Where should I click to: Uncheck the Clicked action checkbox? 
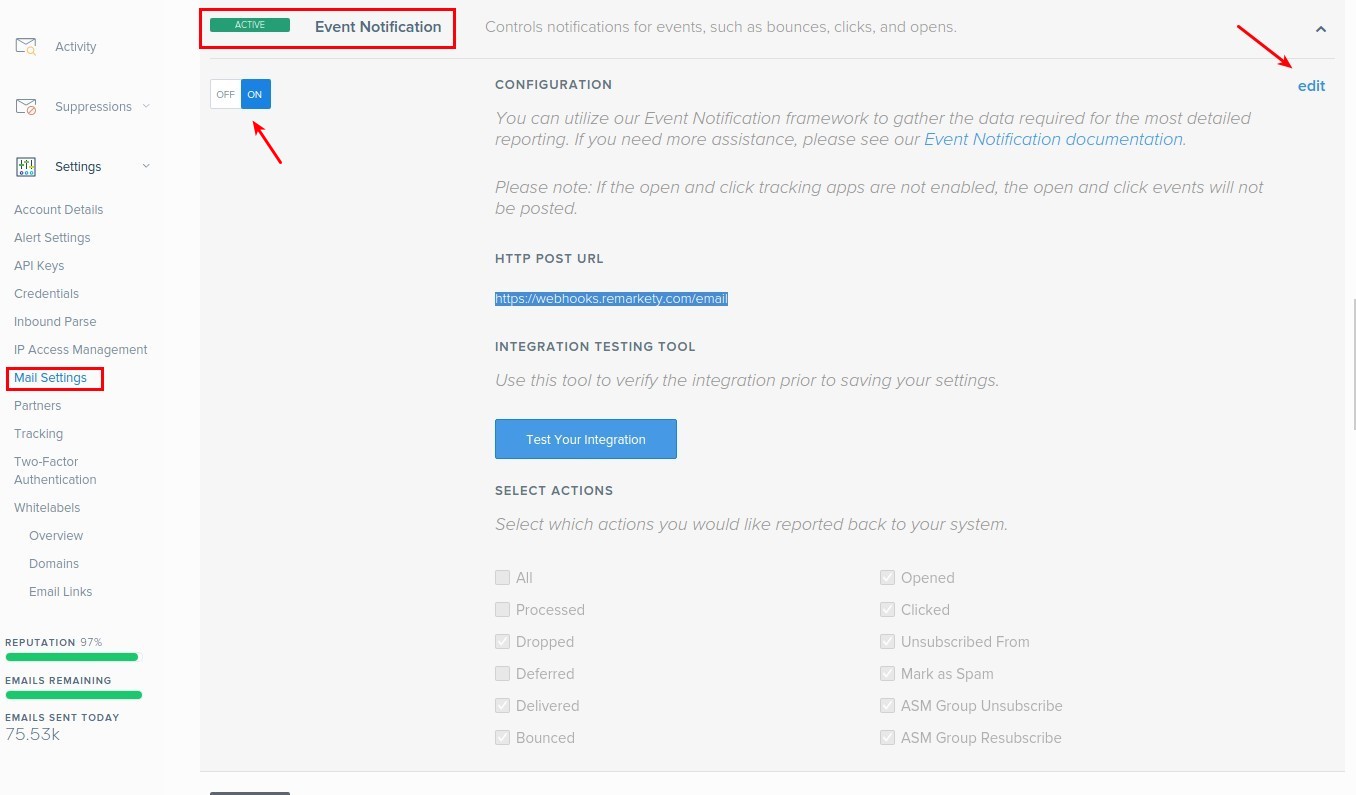pyautogui.click(x=887, y=610)
